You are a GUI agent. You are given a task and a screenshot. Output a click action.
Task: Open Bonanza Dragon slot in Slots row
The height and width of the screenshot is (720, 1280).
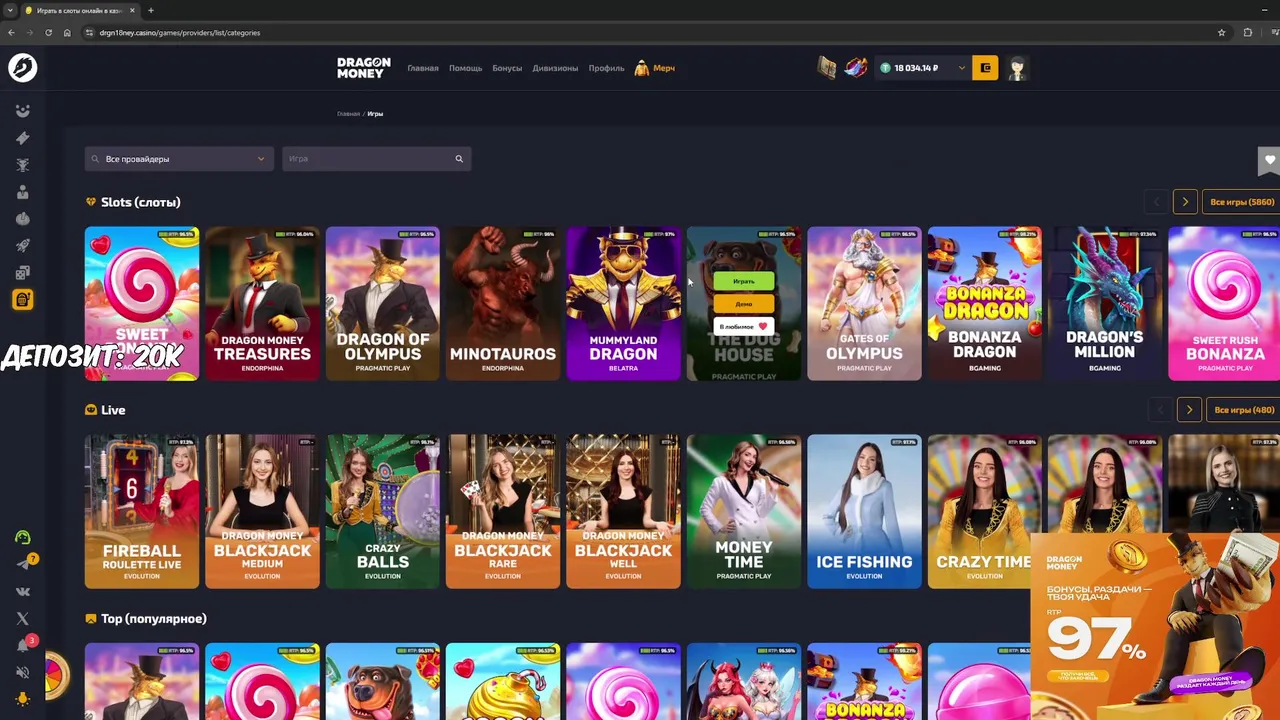984,304
